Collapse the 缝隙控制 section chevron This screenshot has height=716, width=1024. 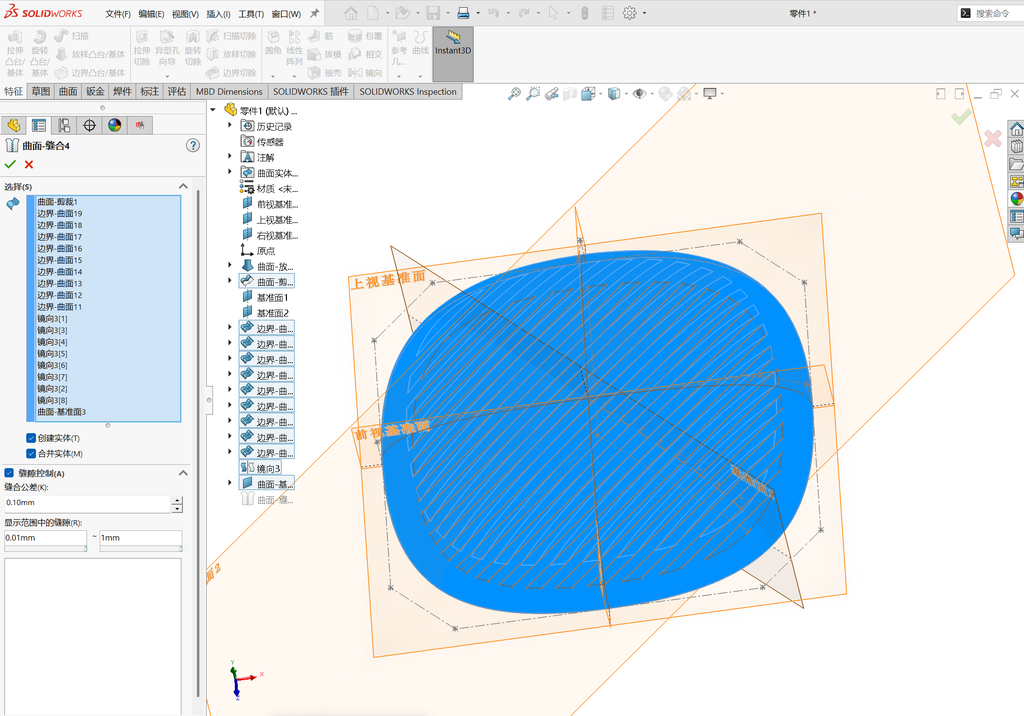tap(184, 472)
